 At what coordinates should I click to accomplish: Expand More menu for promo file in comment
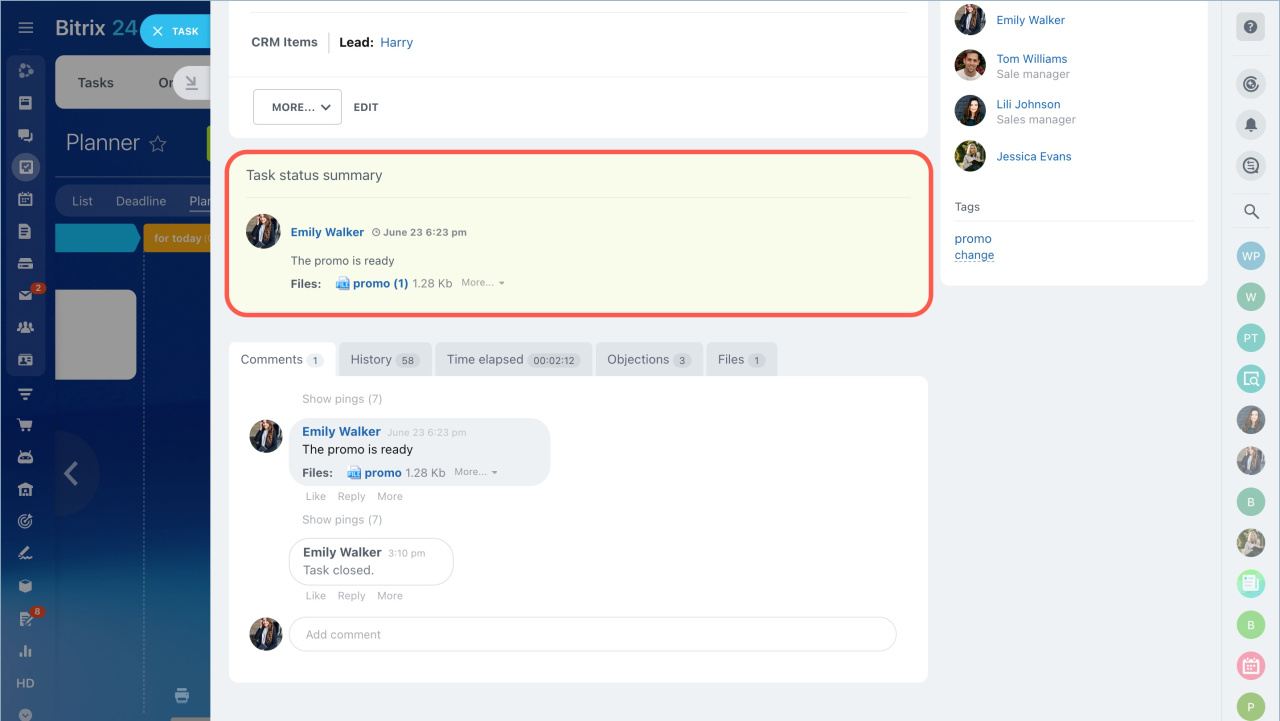tap(476, 472)
